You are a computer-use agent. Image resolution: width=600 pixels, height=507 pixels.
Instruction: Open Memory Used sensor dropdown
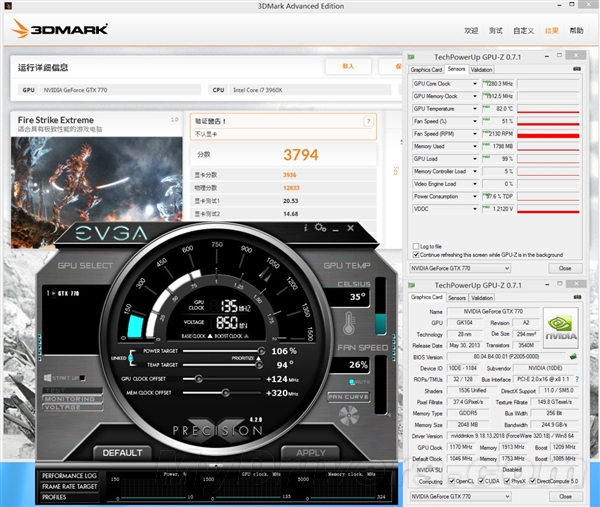click(x=475, y=147)
